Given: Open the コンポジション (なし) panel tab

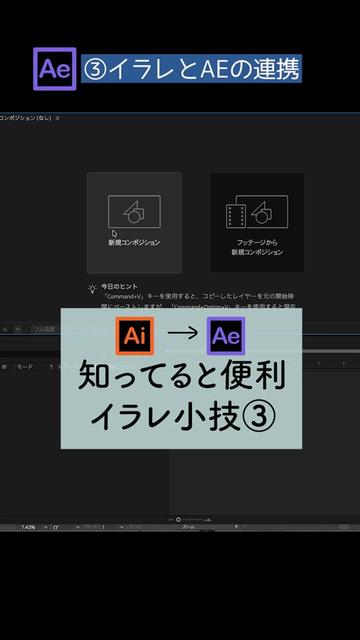Looking at the screenshot, I should (x=25, y=118).
